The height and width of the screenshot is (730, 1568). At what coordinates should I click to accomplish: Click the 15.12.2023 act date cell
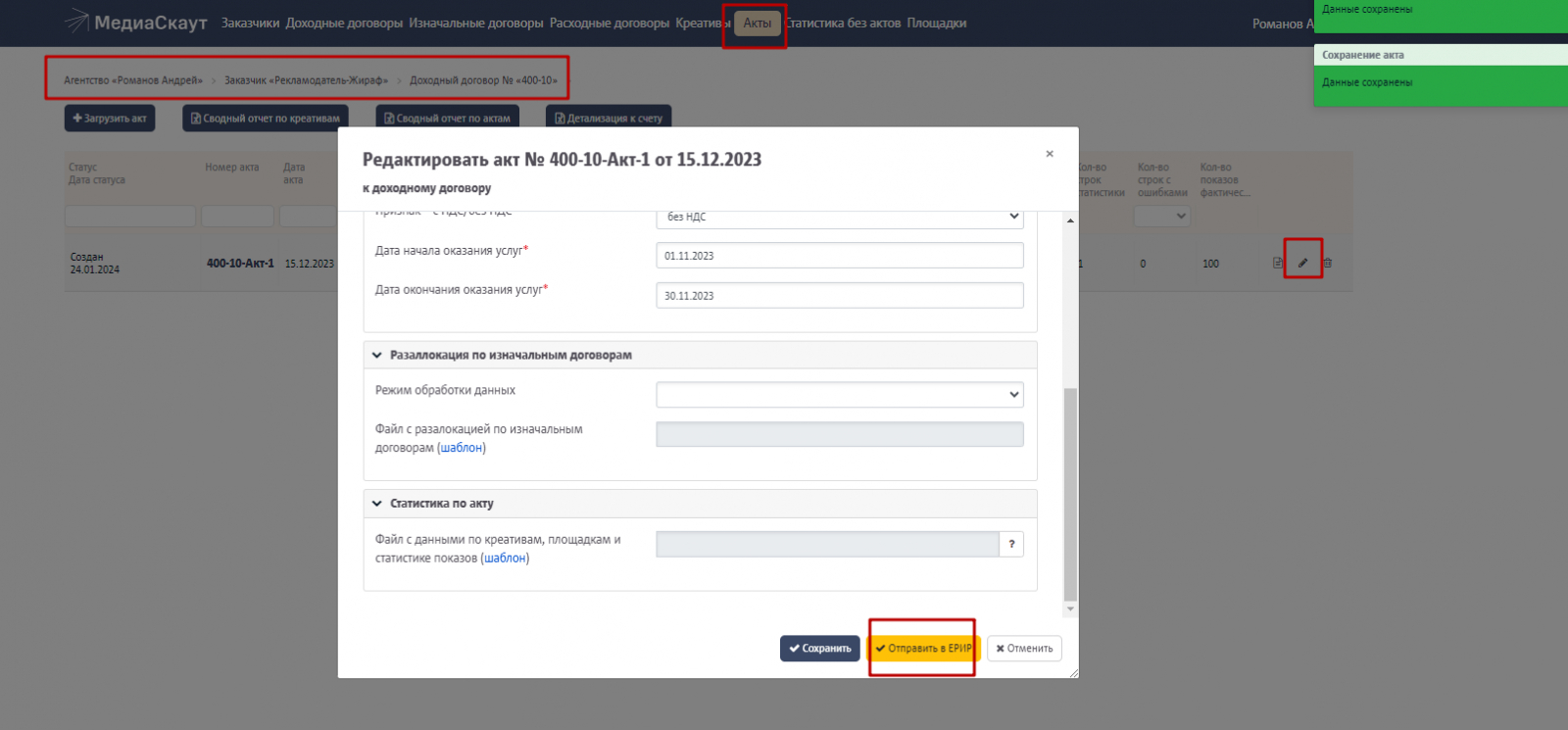310,264
